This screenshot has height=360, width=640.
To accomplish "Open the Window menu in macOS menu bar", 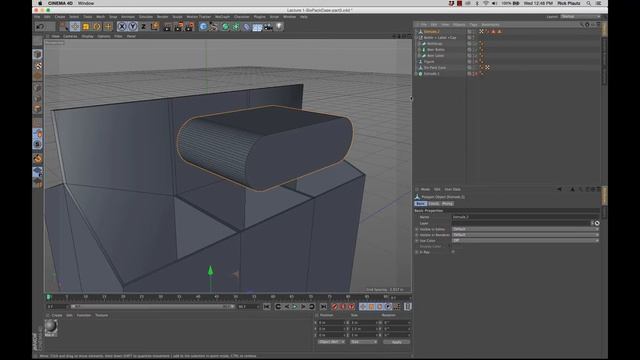I will click(x=86, y=3).
